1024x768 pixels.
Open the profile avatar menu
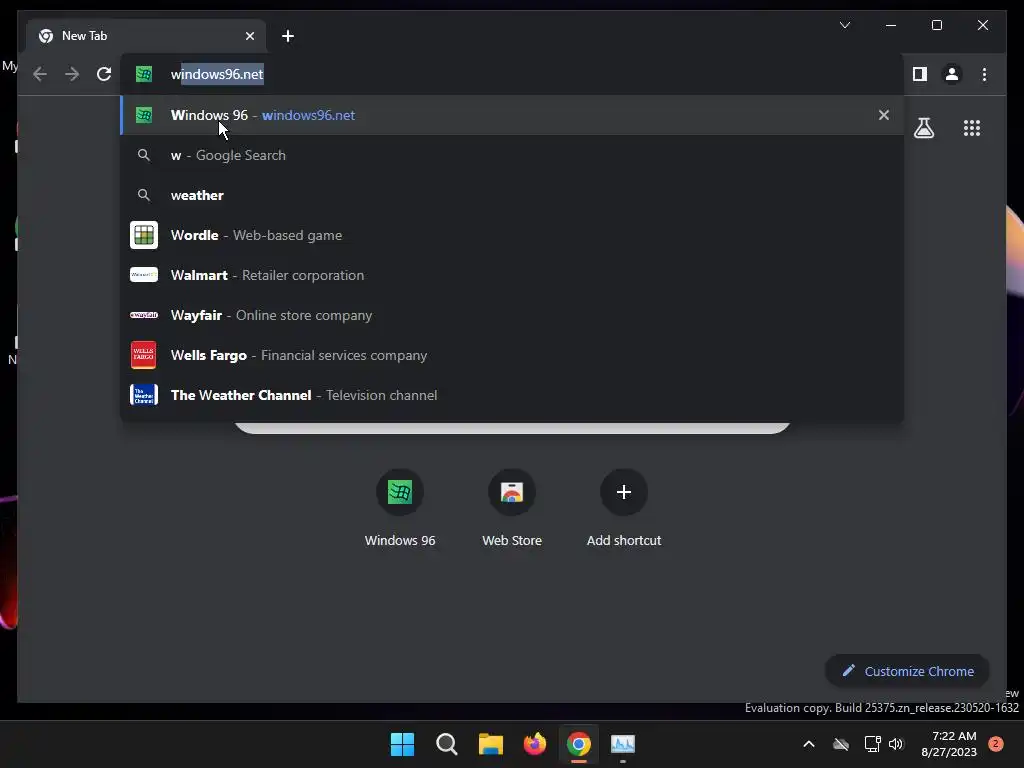click(x=952, y=74)
